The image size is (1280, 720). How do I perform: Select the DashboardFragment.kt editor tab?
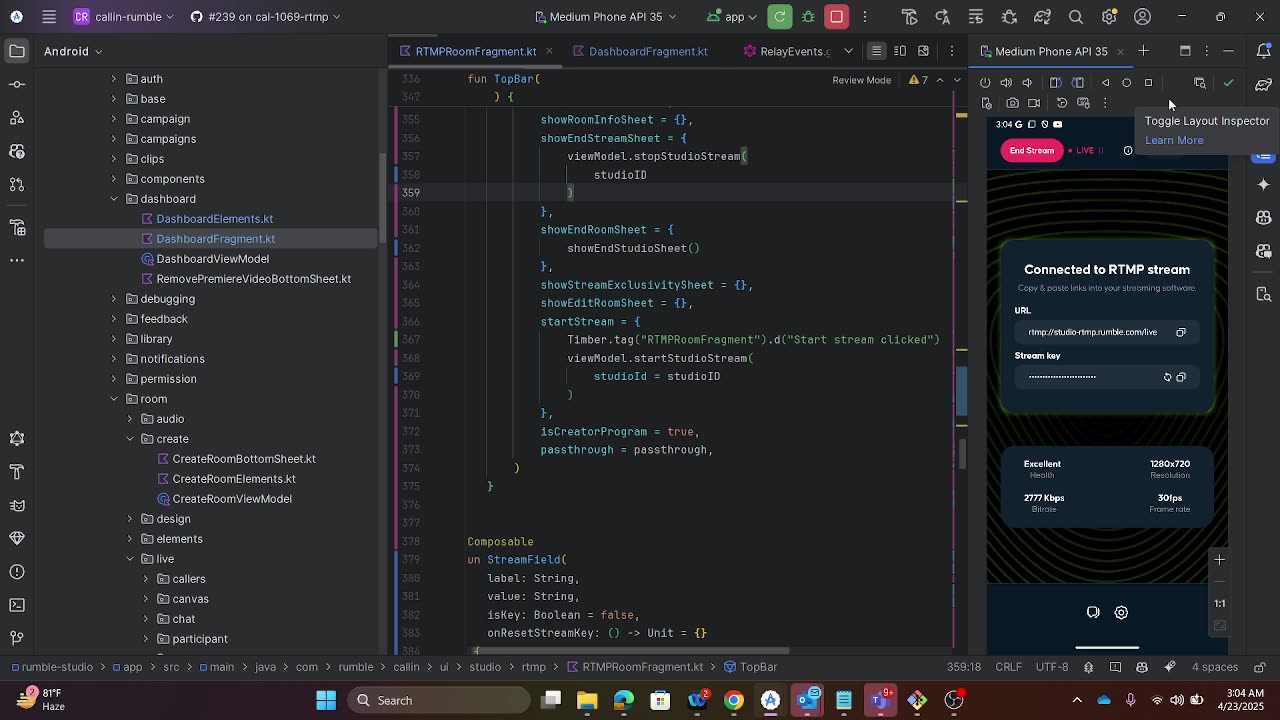[640, 51]
